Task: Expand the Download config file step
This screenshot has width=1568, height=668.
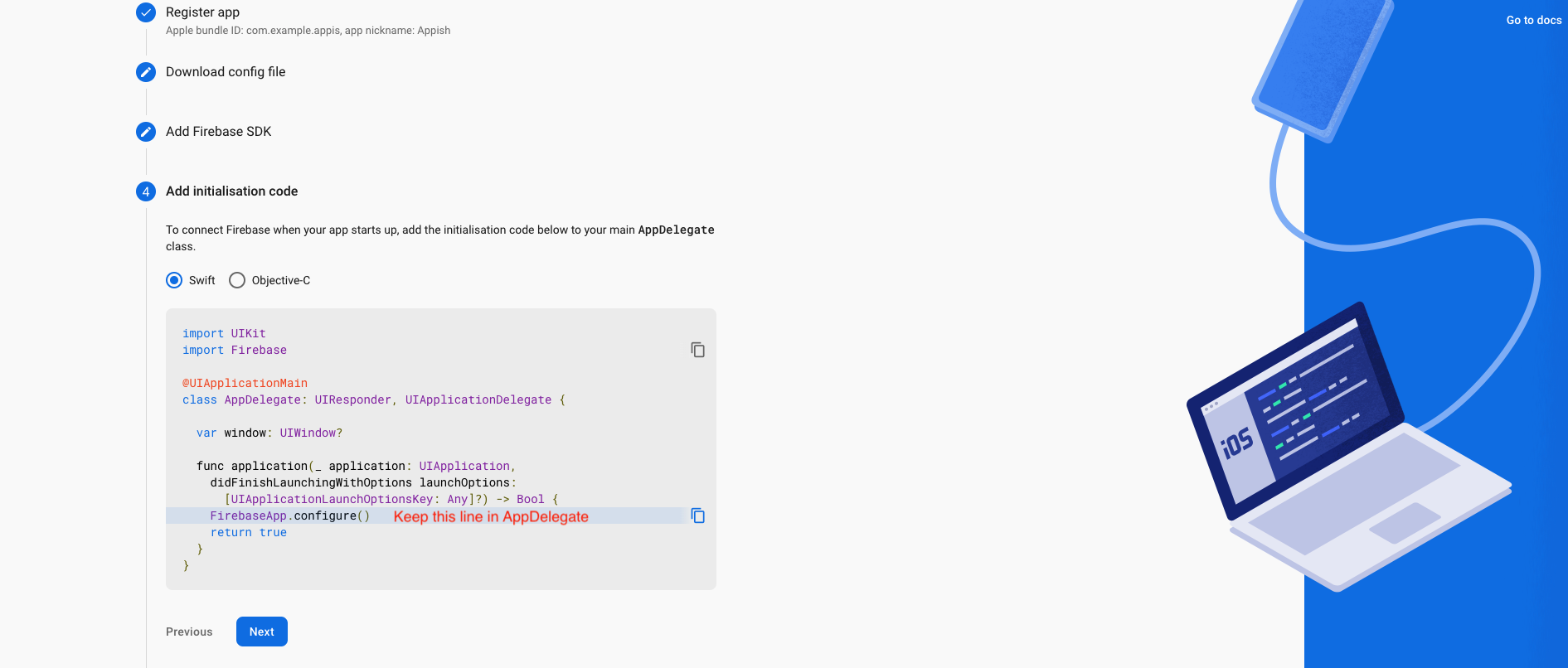Action: (226, 72)
